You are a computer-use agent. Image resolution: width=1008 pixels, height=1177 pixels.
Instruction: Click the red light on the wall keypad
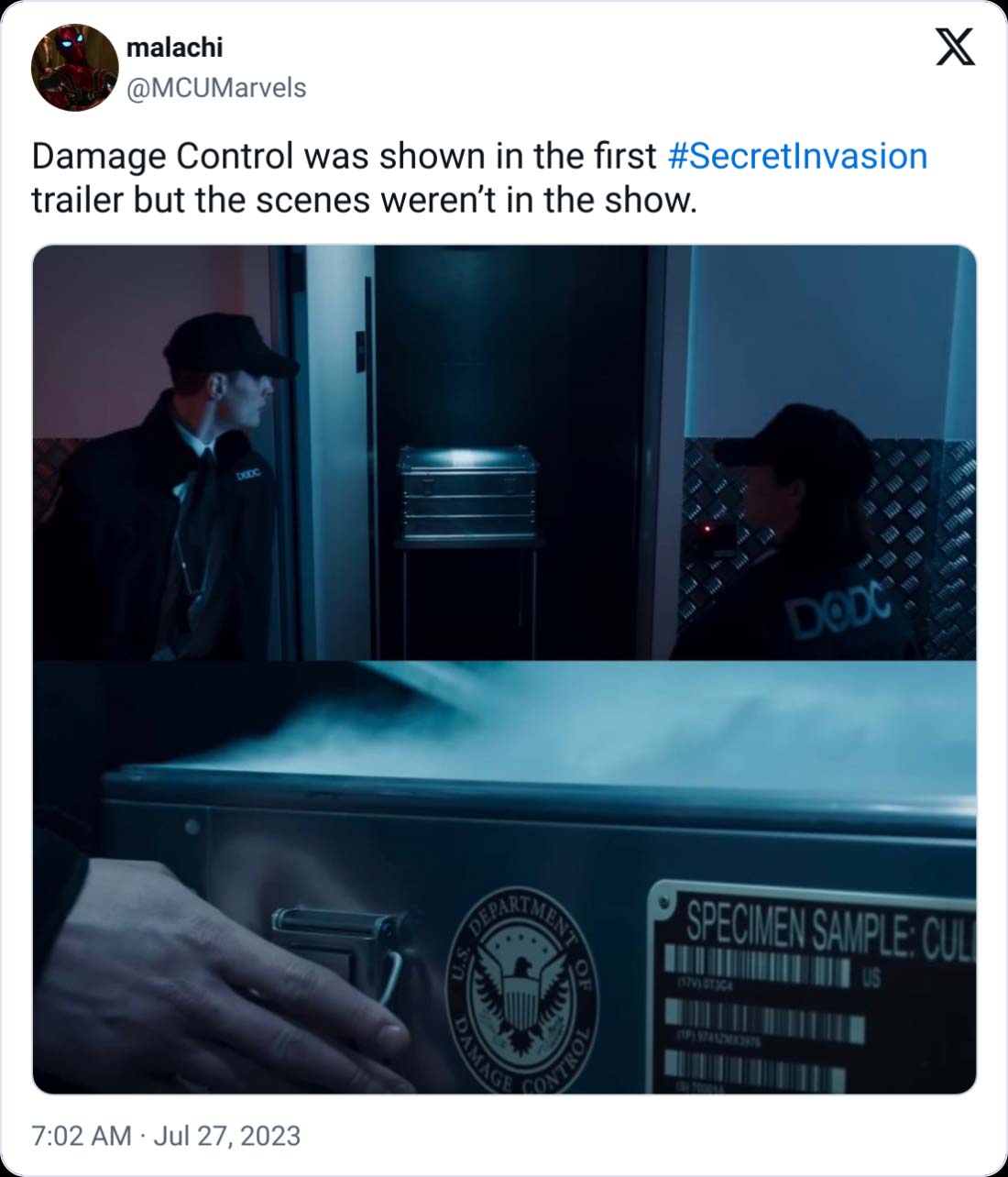pyautogui.click(x=707, y=529)
